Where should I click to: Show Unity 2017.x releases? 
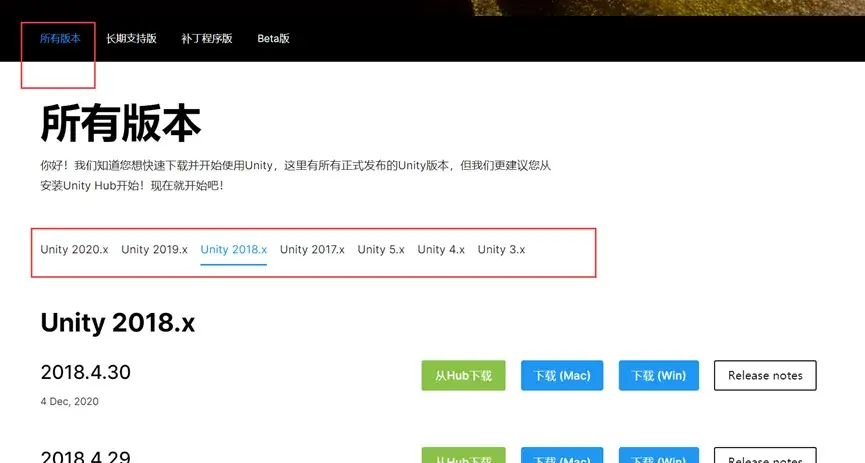[312, 249]
